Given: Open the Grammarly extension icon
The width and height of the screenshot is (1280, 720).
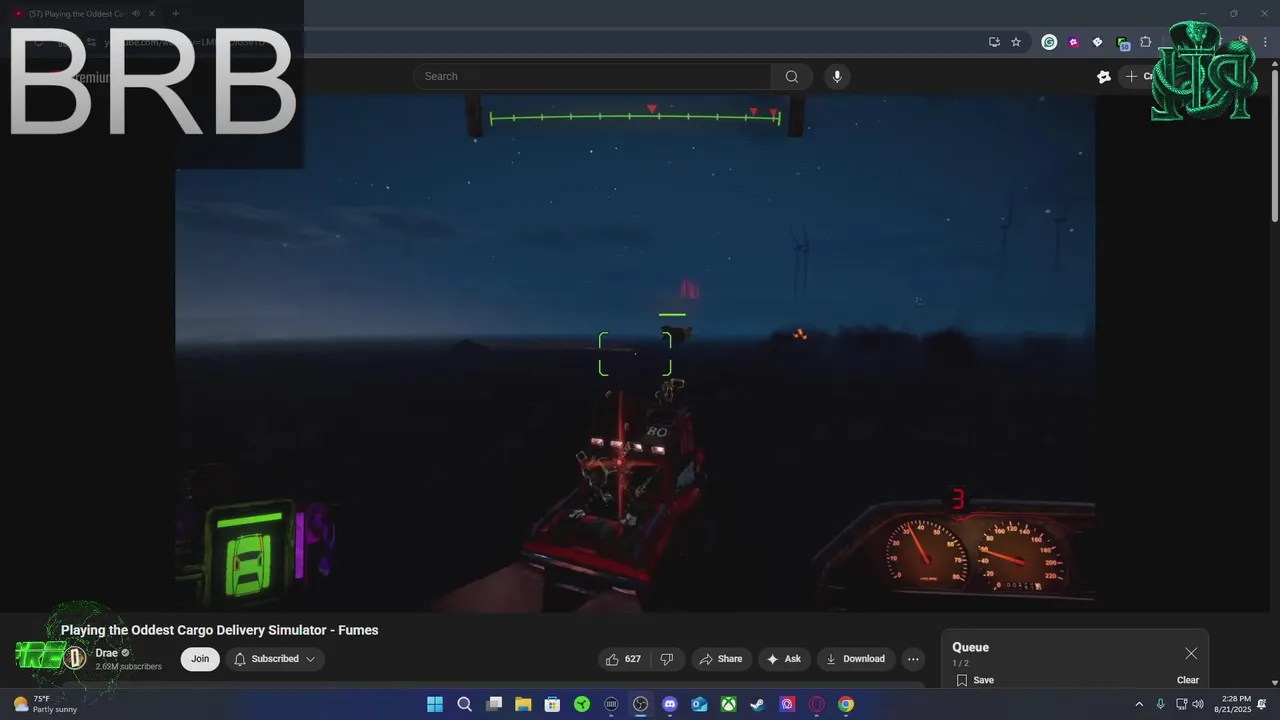Looking at the screenshot, I should click(1049, 42).
